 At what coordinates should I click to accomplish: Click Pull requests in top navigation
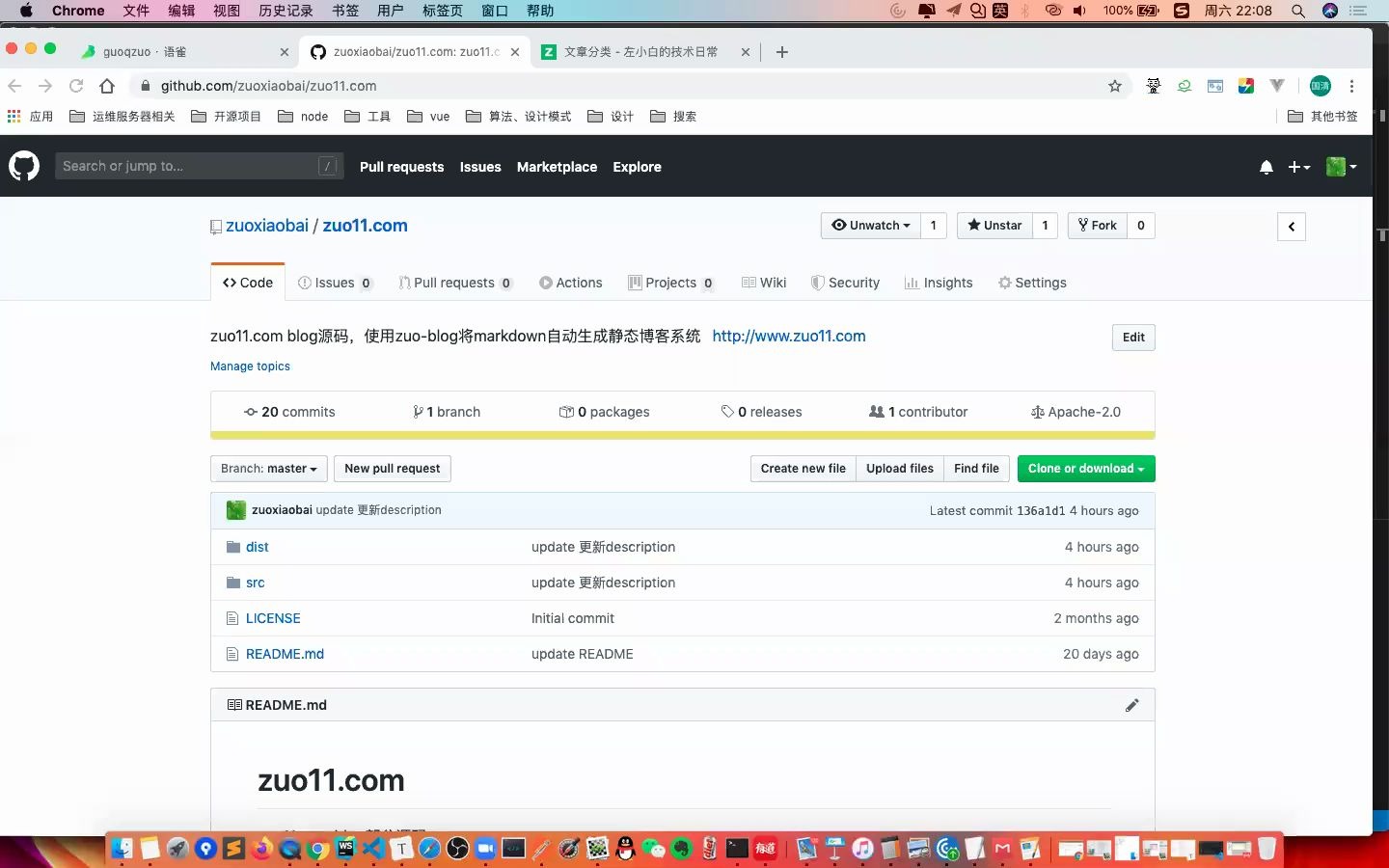tap(401, 167)
